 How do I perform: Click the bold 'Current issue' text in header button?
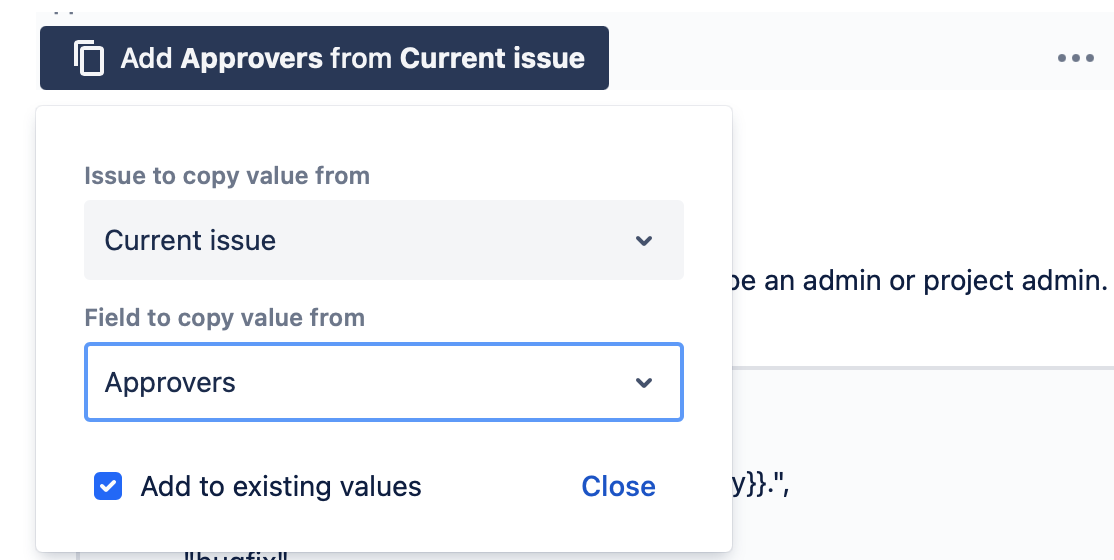(x=492, y=58)
